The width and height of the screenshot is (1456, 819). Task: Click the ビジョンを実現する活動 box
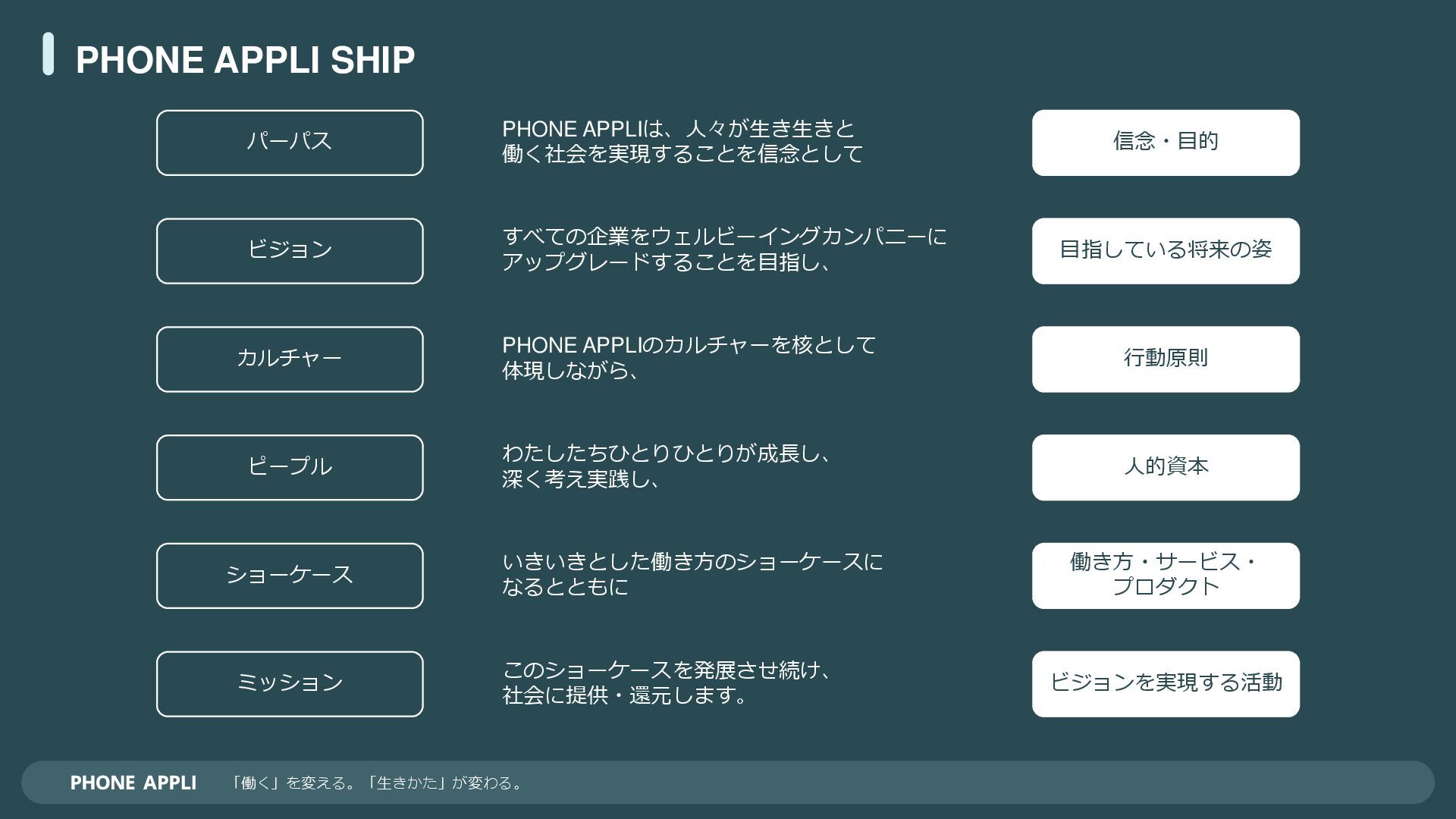pyautogui.click(x=1166, y=684)
